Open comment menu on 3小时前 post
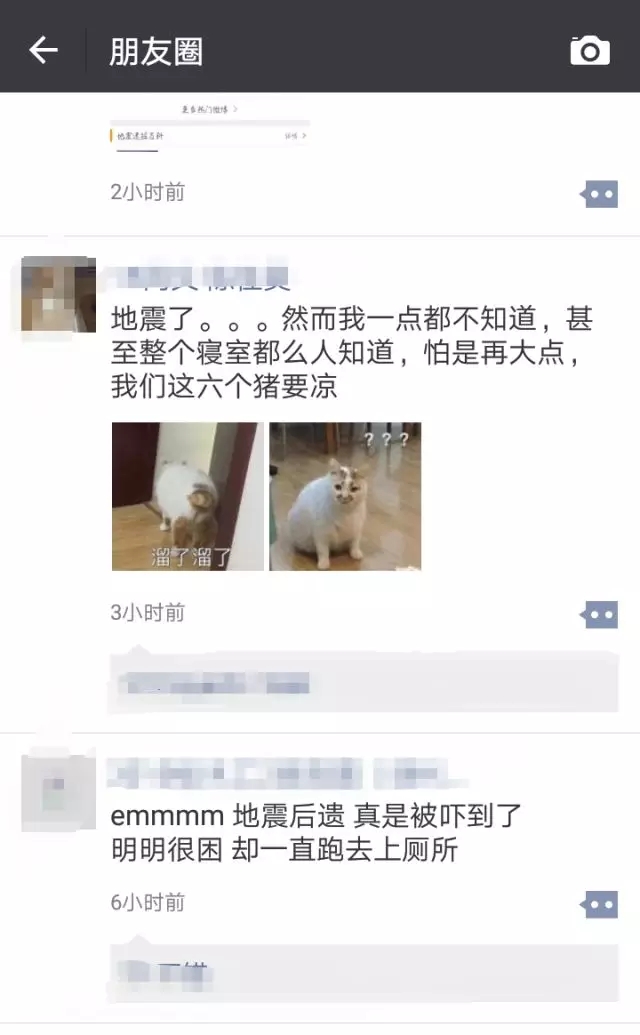This screenshot has height=1035, width=640. tap(599, 615)
